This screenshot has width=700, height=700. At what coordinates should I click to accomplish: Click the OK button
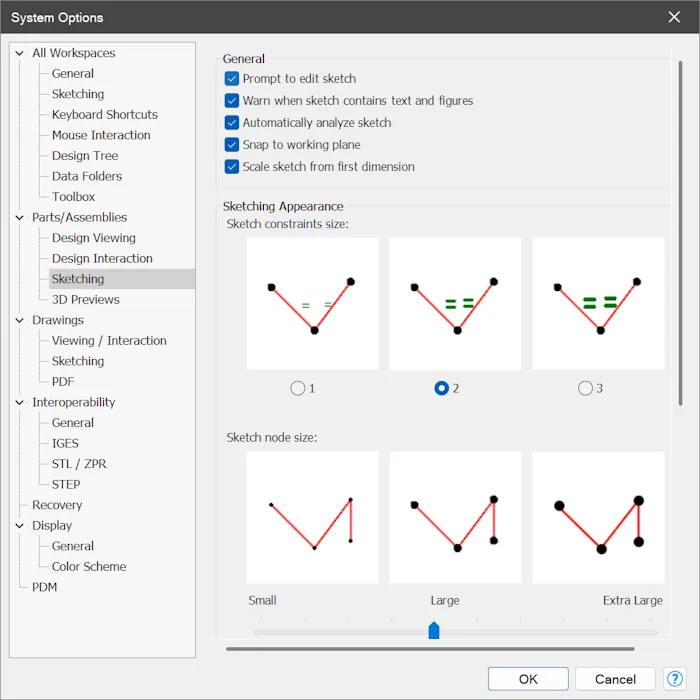click(528, 679)
